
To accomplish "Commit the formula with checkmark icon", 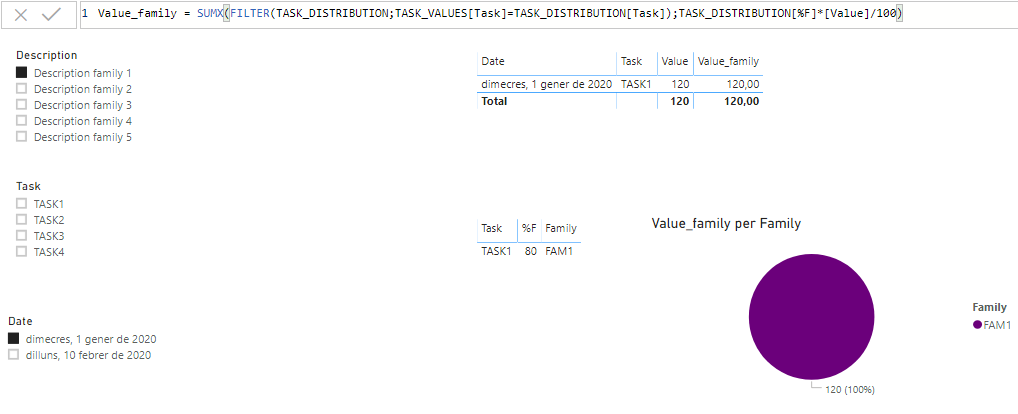I will (x=51, y=15).
